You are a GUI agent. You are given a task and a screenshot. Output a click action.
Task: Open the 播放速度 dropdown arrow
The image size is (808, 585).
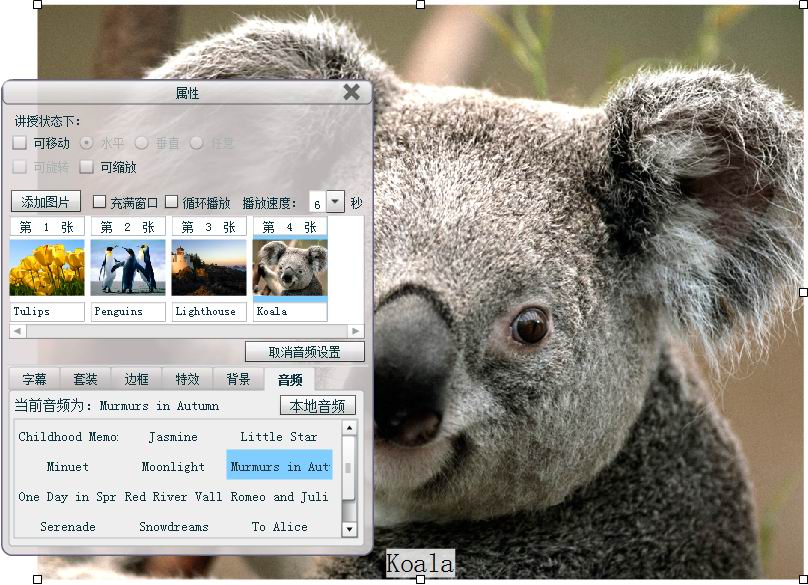point(335,202)
